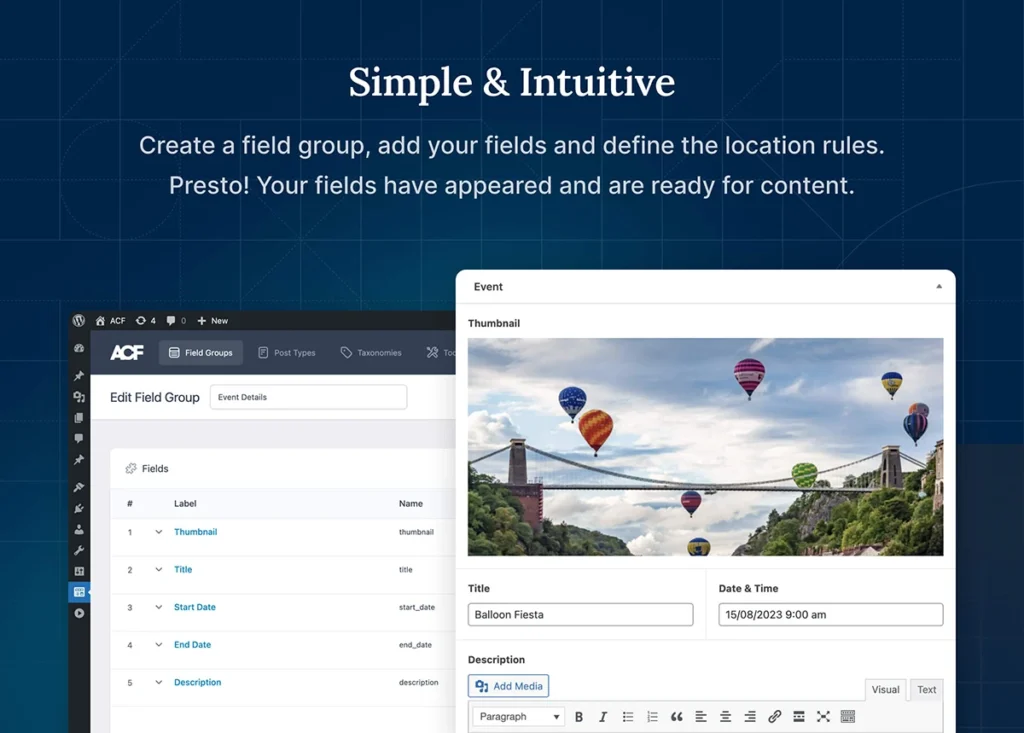Viewport: 1024px width, 733px height.
Task: Open the Post Types tab
Action: click(x=286, y=353)
